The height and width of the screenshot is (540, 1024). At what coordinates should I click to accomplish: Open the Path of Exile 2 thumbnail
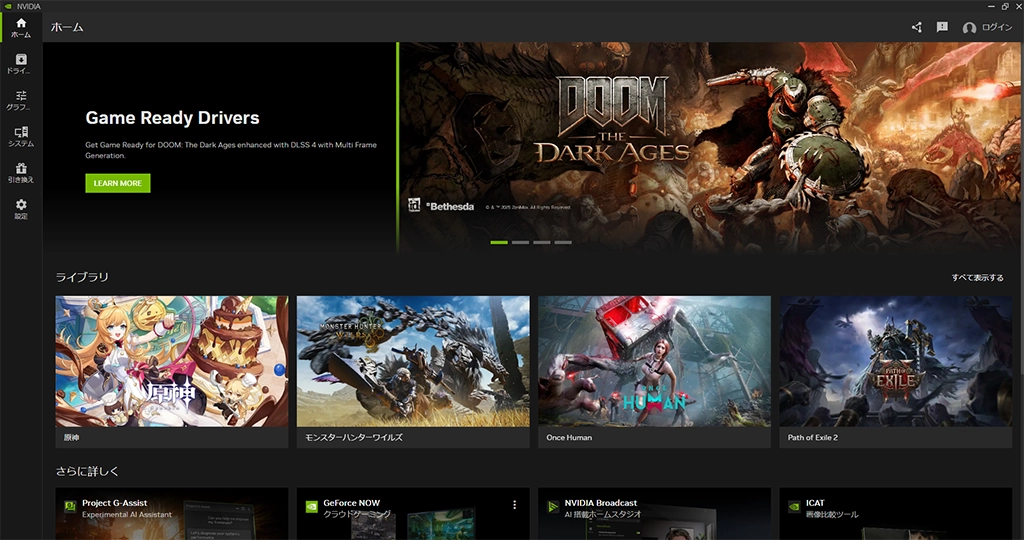pos(896,361)
